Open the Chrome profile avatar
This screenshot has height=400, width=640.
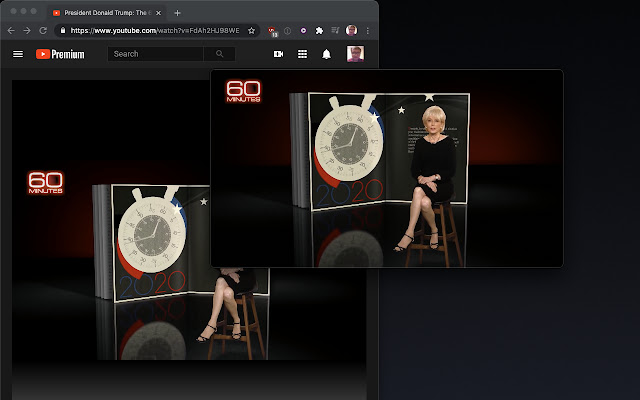pyautogui.click(x=351, y=30)
